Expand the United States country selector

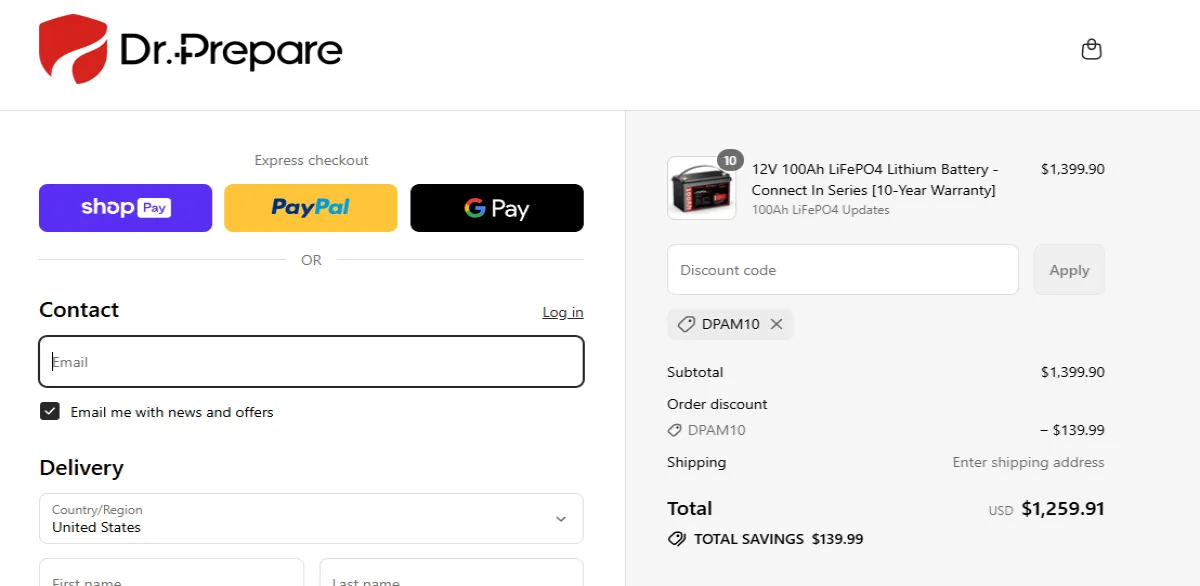pyautogui.click(x=311, y=519)
